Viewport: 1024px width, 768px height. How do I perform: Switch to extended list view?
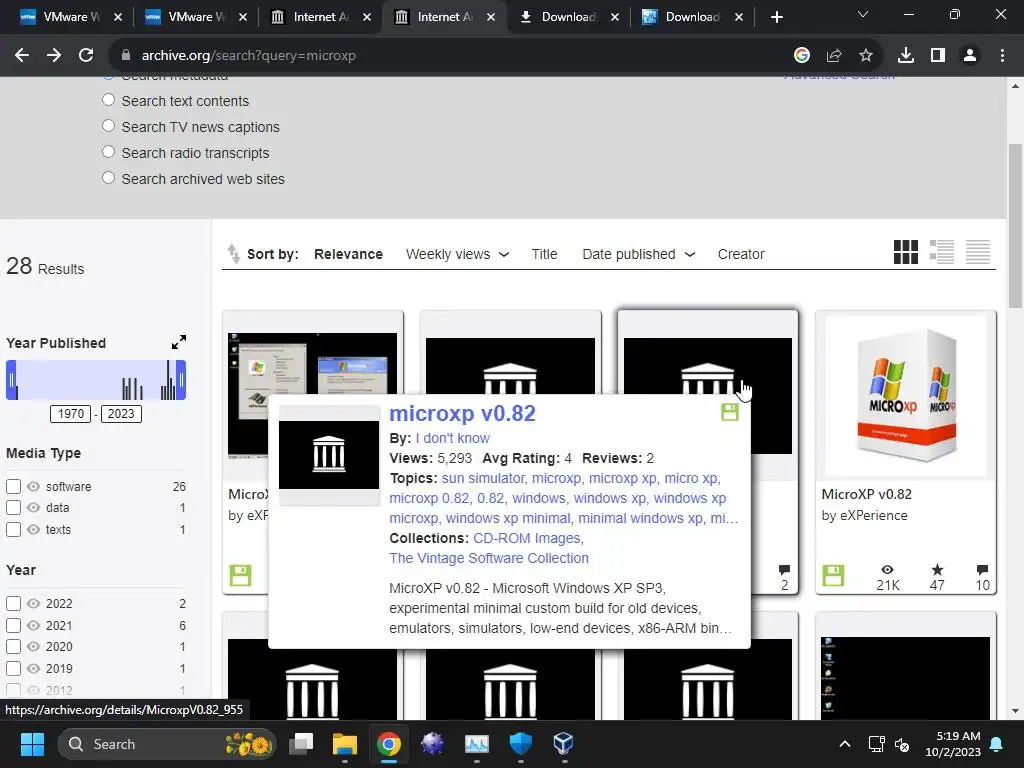point(942,252)
